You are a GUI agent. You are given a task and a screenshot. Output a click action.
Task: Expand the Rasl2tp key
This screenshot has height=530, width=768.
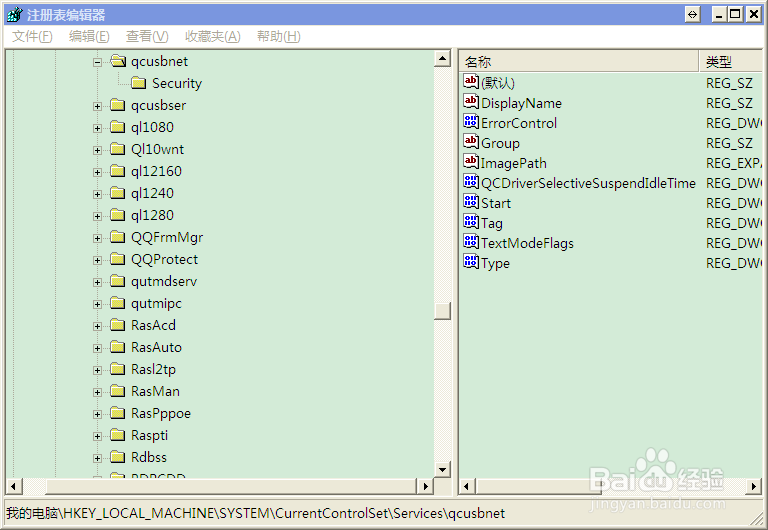tap(97, 371)
